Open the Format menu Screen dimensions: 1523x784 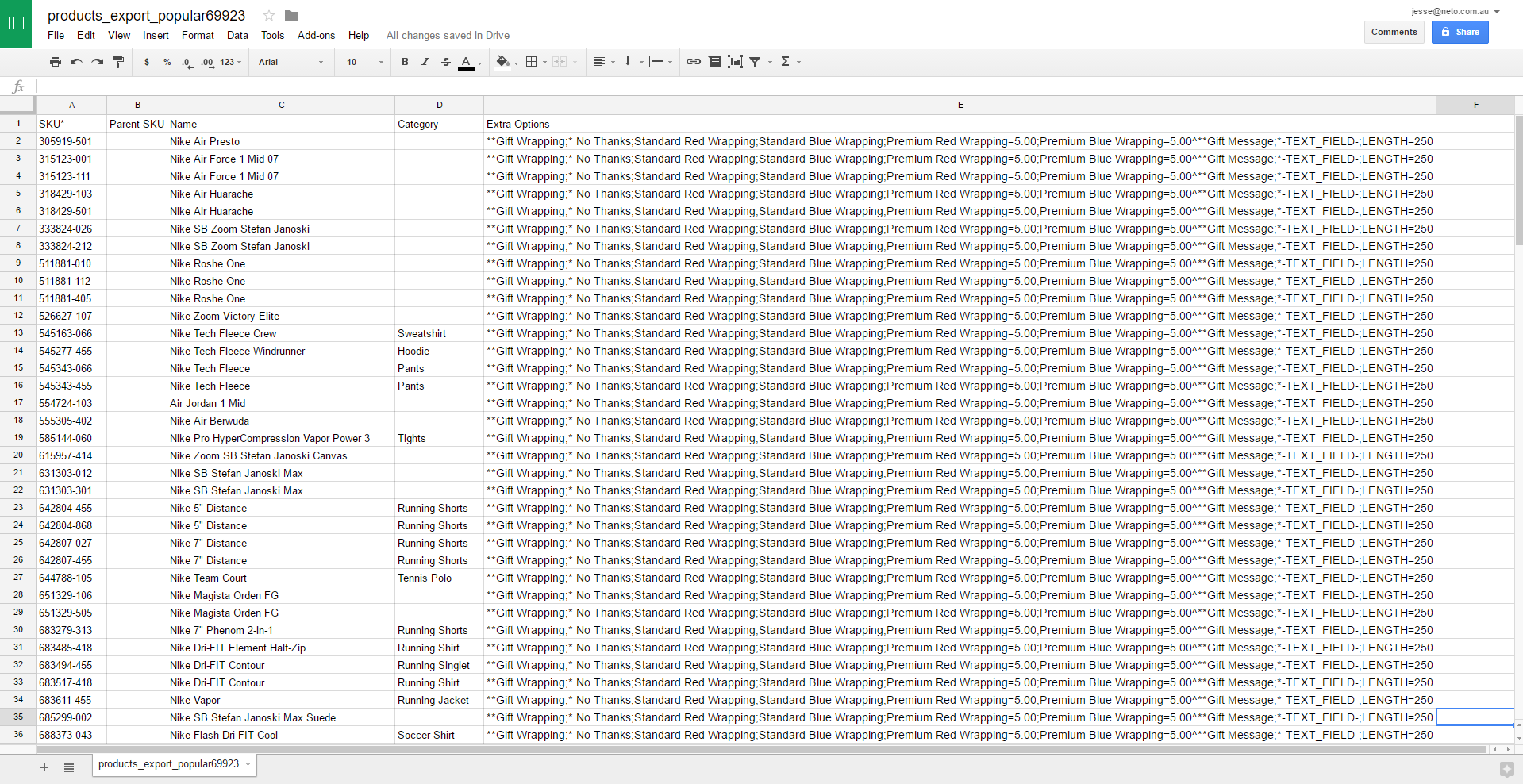click(x=198, y=36)
